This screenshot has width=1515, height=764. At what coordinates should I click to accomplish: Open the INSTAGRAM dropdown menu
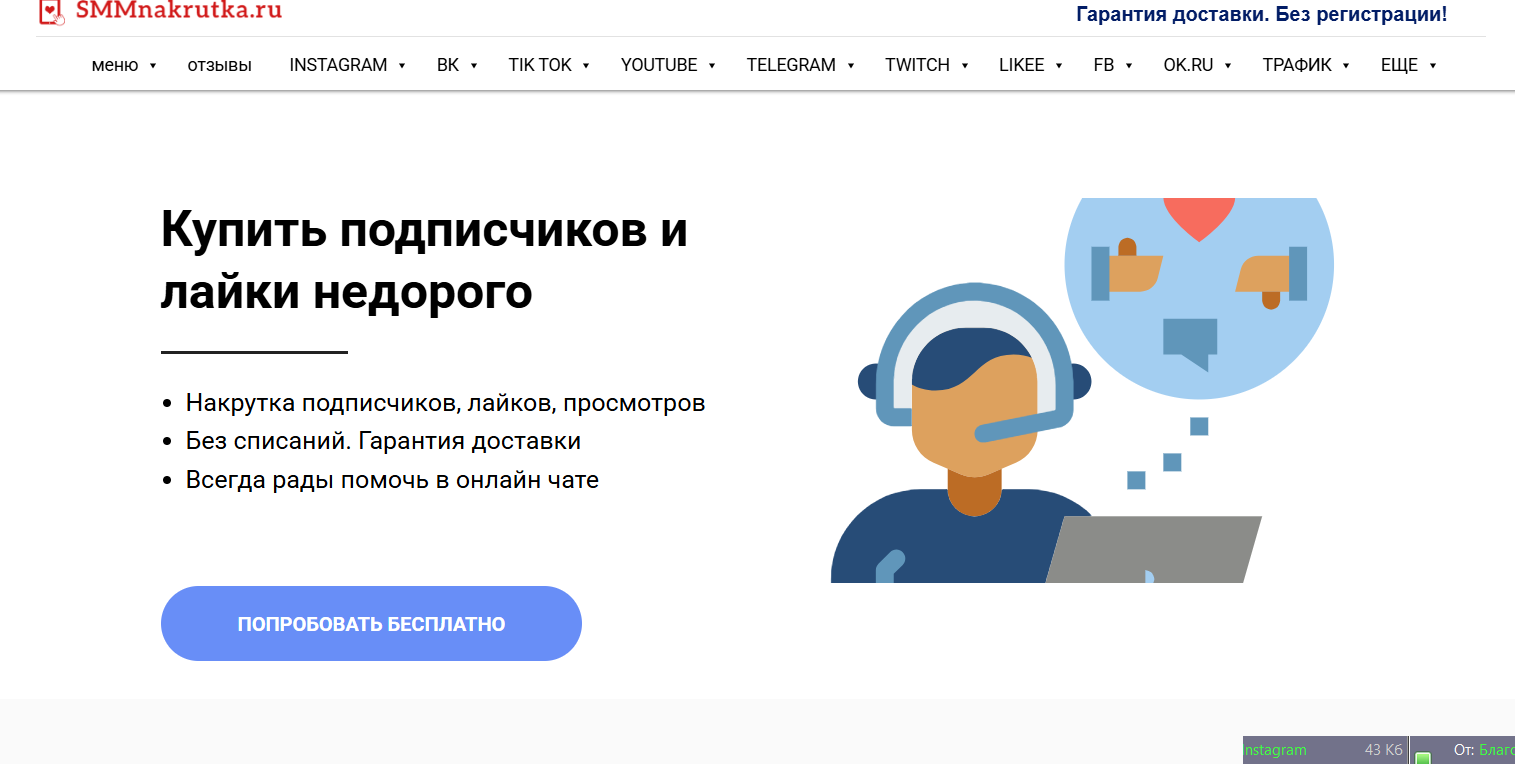[x=347, y=65]
